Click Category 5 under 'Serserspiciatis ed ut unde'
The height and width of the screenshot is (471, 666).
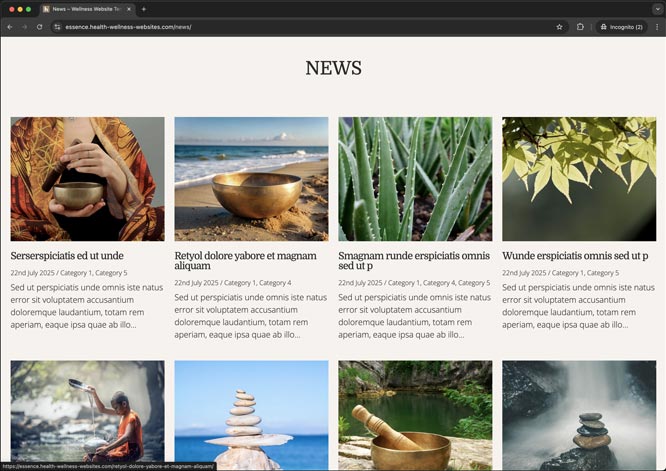click(x=111, y=273)
